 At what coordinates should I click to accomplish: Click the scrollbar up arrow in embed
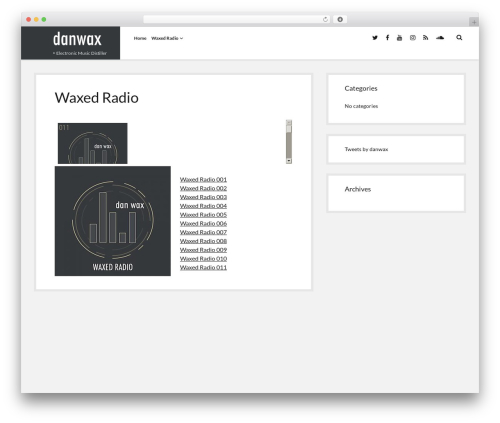(289, 122)
